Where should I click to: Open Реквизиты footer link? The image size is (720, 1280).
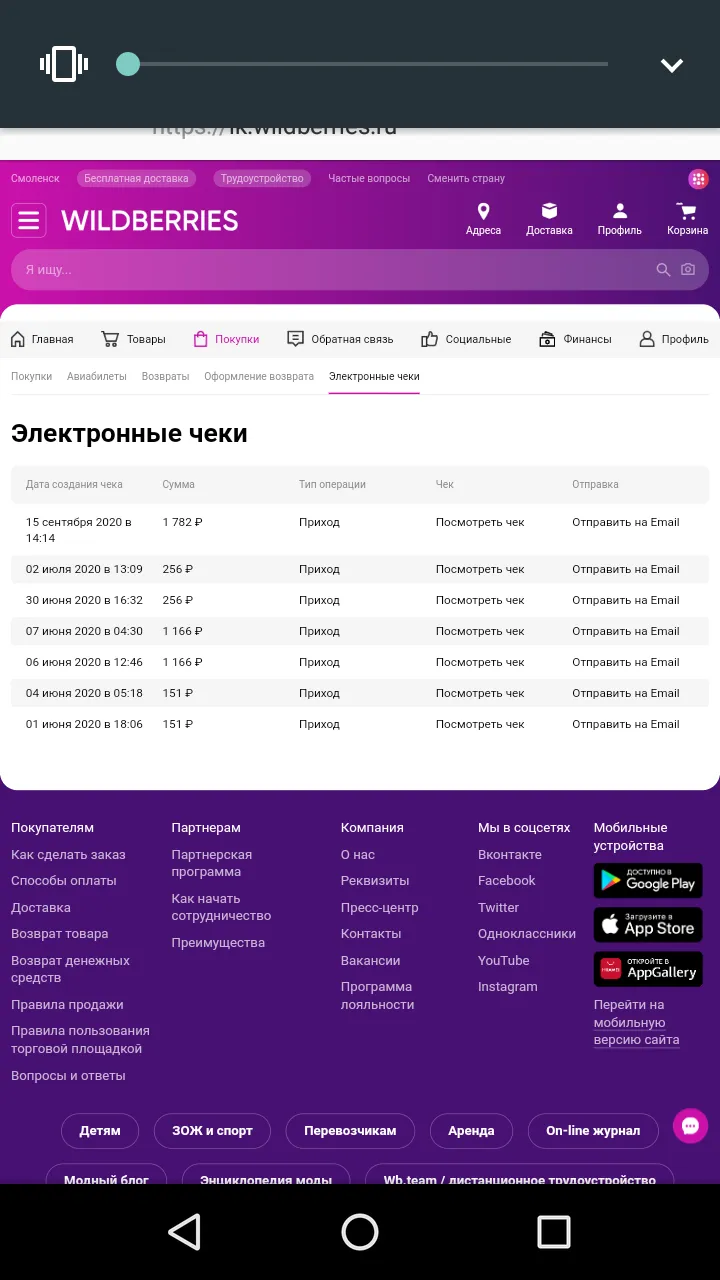click(375, 881)
